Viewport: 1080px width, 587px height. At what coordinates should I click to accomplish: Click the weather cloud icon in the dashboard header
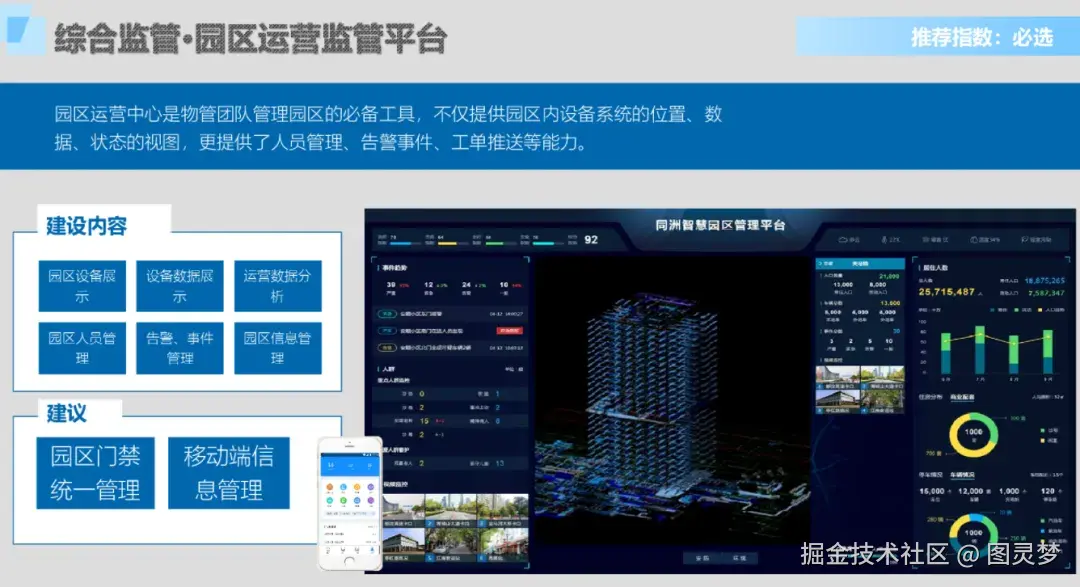click(843, 240)
